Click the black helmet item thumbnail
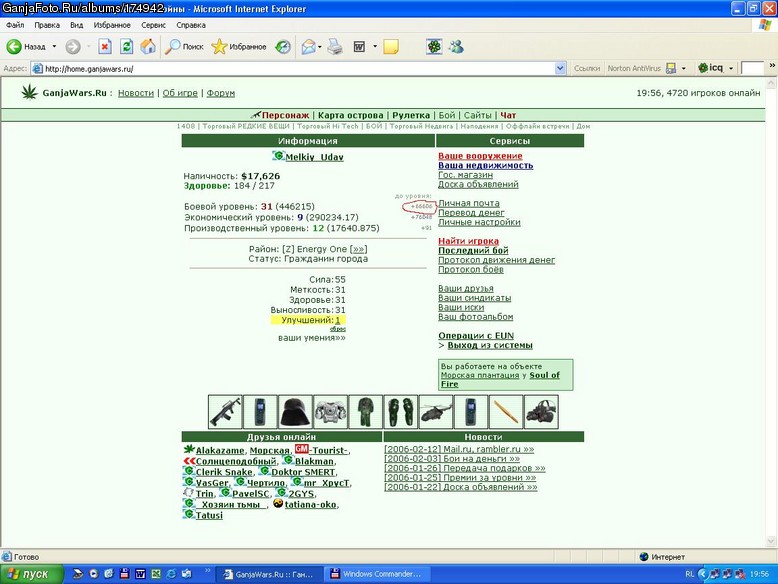 click(x=295, y=412)
